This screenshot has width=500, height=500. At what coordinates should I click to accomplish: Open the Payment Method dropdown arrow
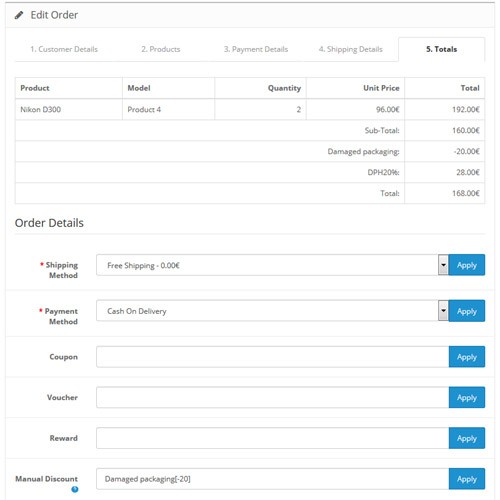click(x=443, y=311)
